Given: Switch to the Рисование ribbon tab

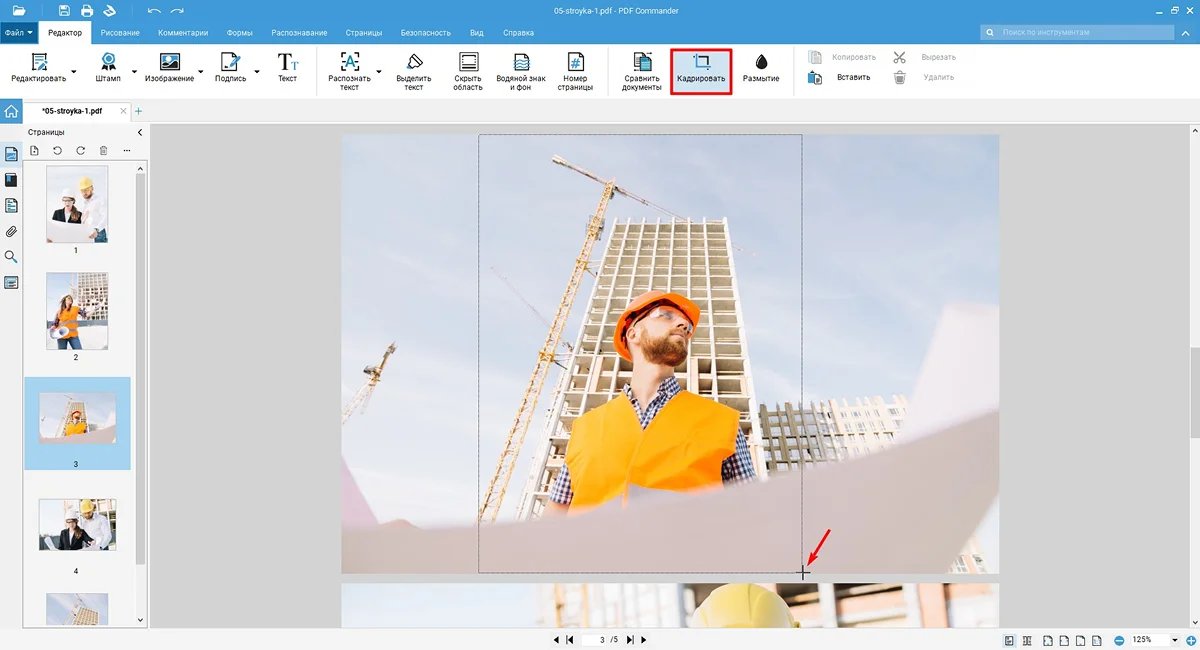Looking at the screenshot, I should (x=121, y=33).
